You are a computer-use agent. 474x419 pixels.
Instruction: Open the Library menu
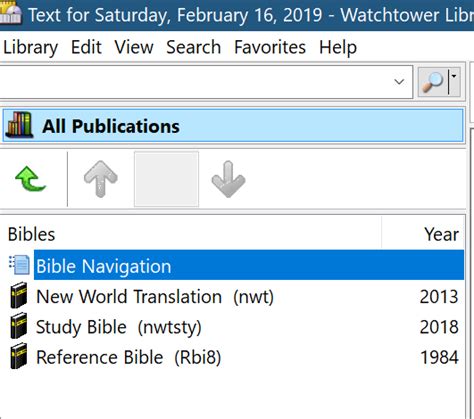[x=30, y=47]
